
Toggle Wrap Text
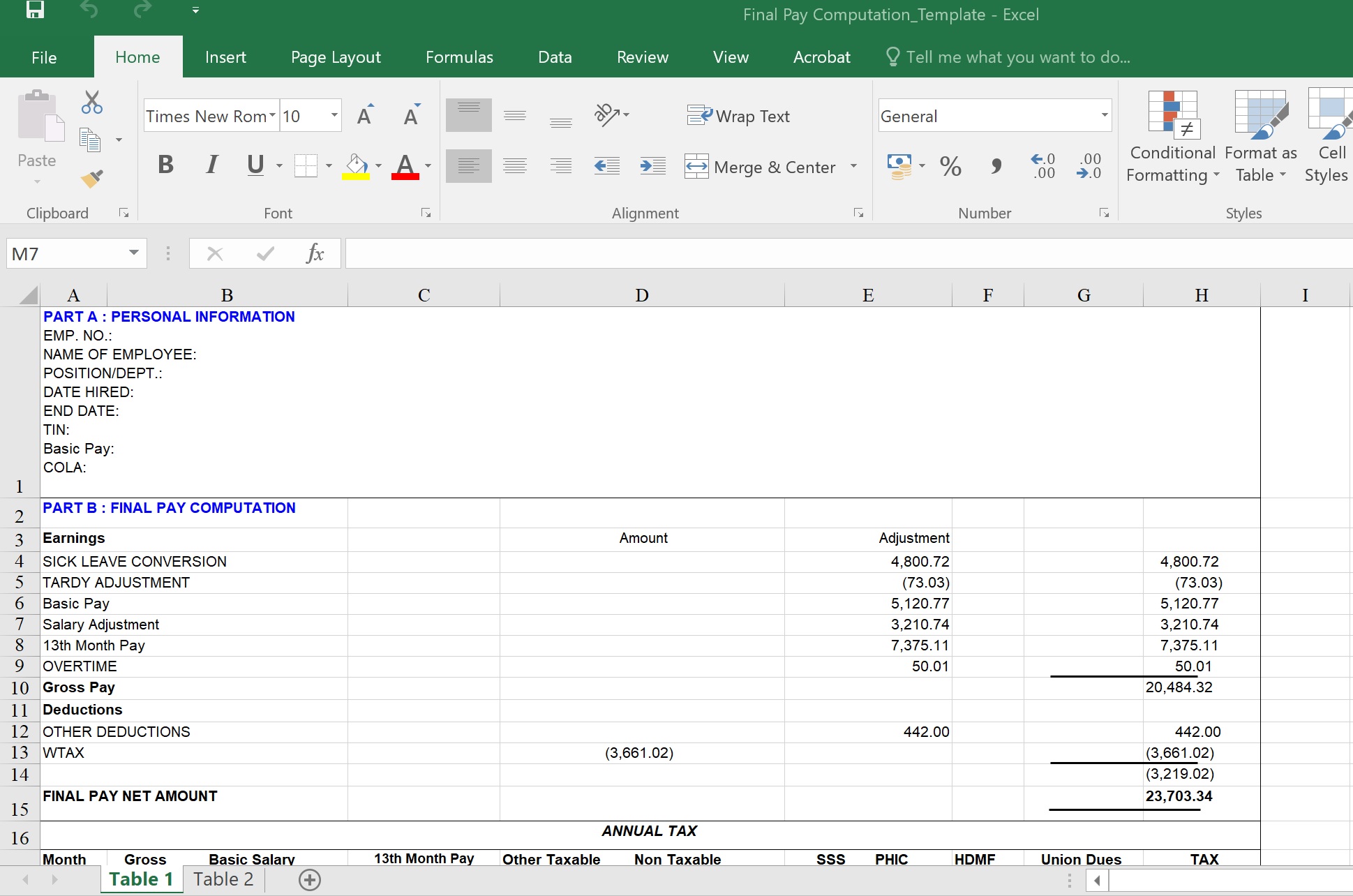(739, 116)
